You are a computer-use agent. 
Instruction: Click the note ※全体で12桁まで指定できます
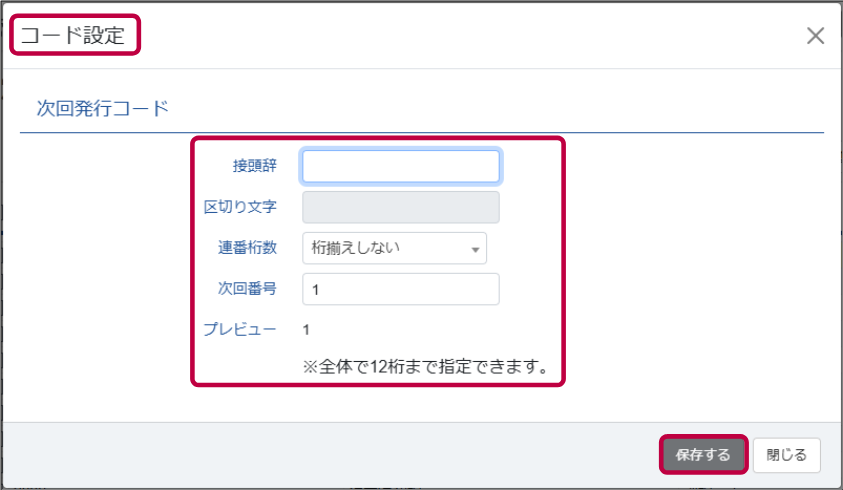426,367
